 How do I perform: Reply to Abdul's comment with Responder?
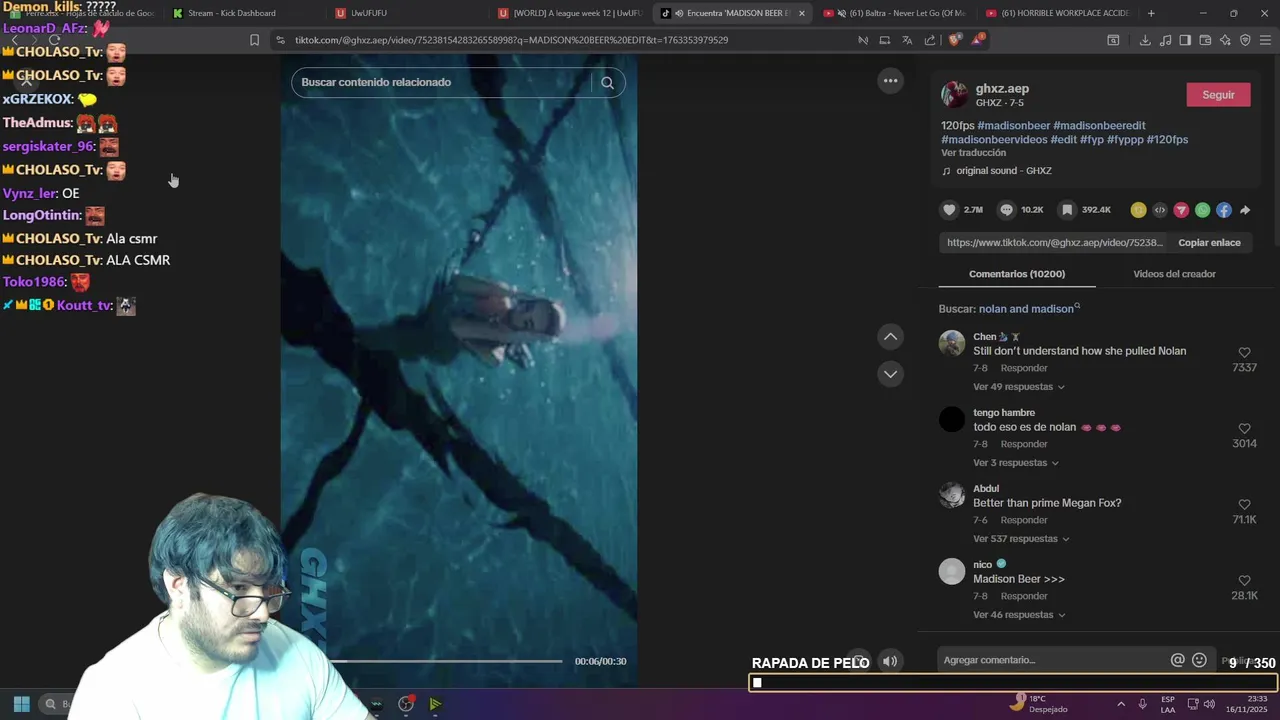click(x=1024, y=520)
